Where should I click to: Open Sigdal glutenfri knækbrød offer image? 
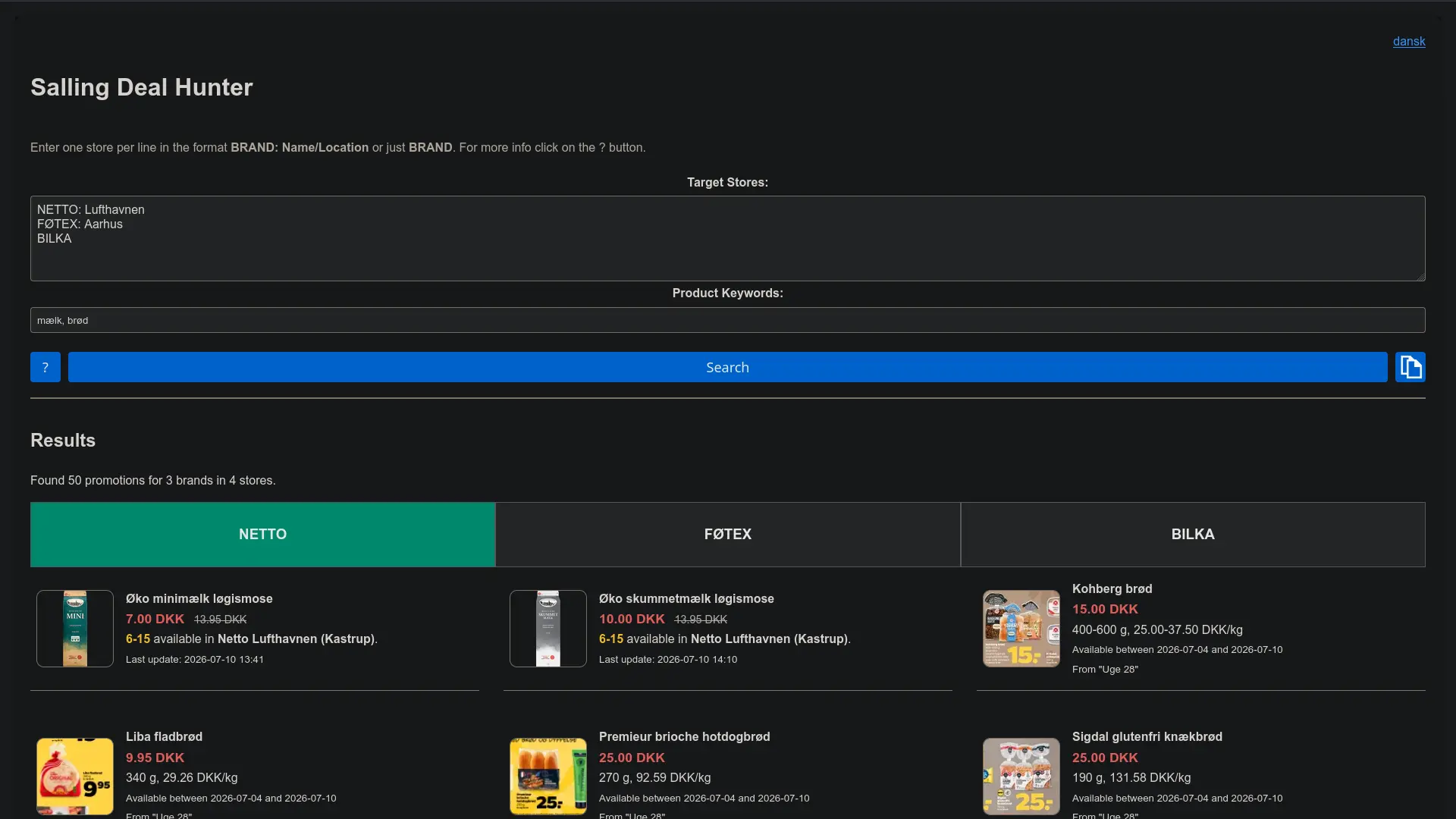pyautogui.click(x=1021, y=777)
